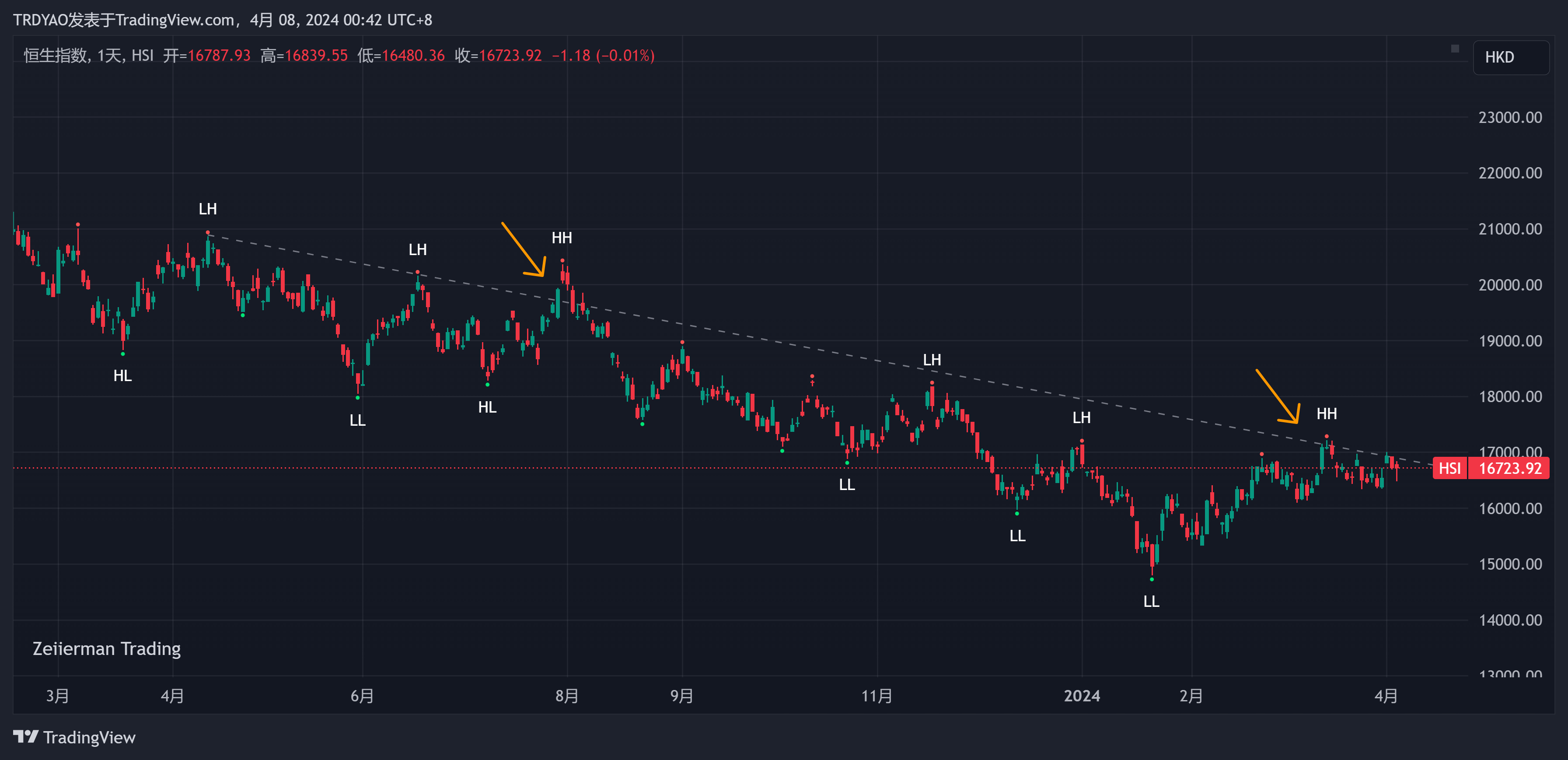Select the 2024 label on time axis
1568x760 pixels.
tap(1082, 696)
